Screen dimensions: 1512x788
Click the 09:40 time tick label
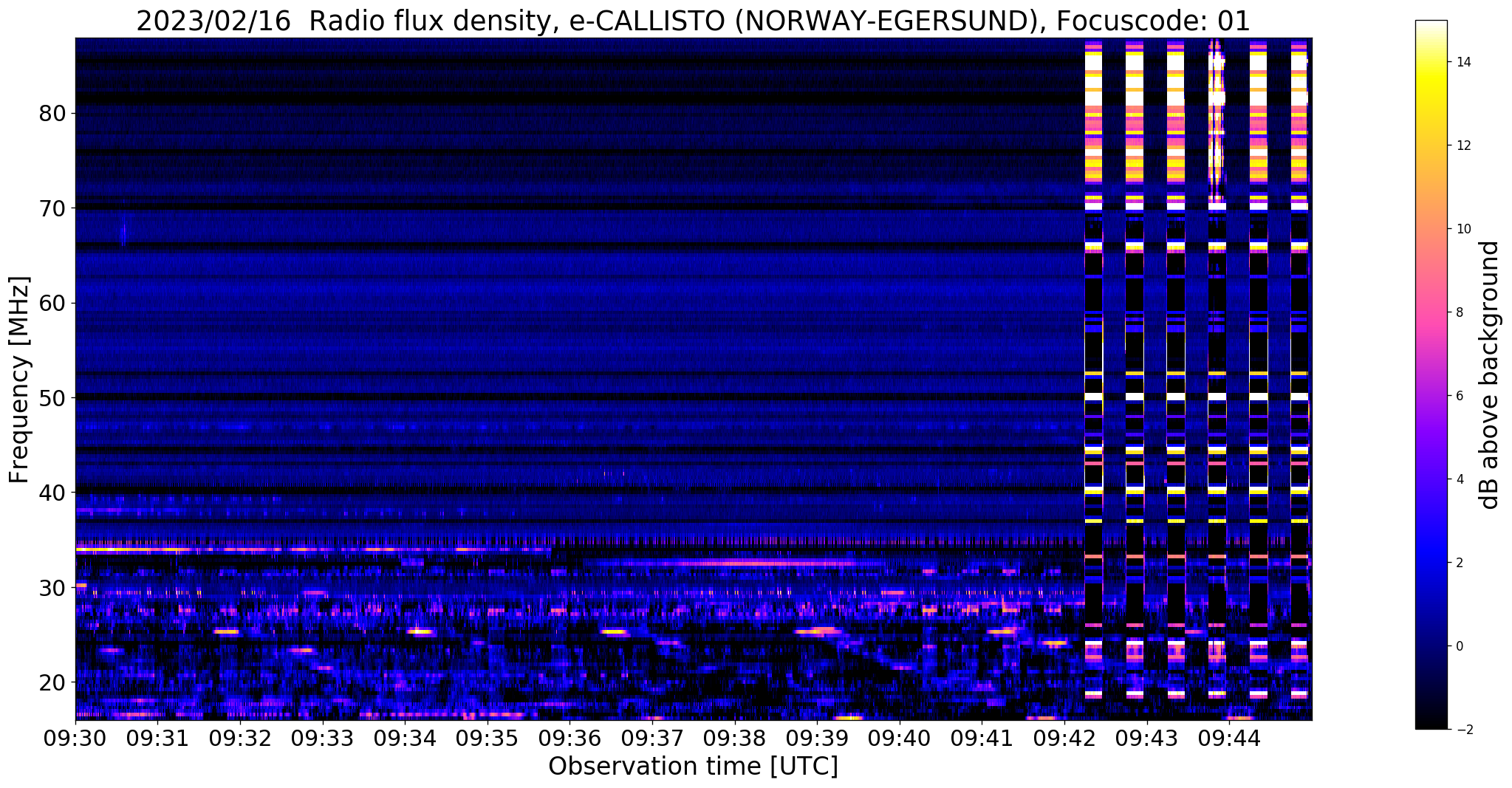coord(900,739)
